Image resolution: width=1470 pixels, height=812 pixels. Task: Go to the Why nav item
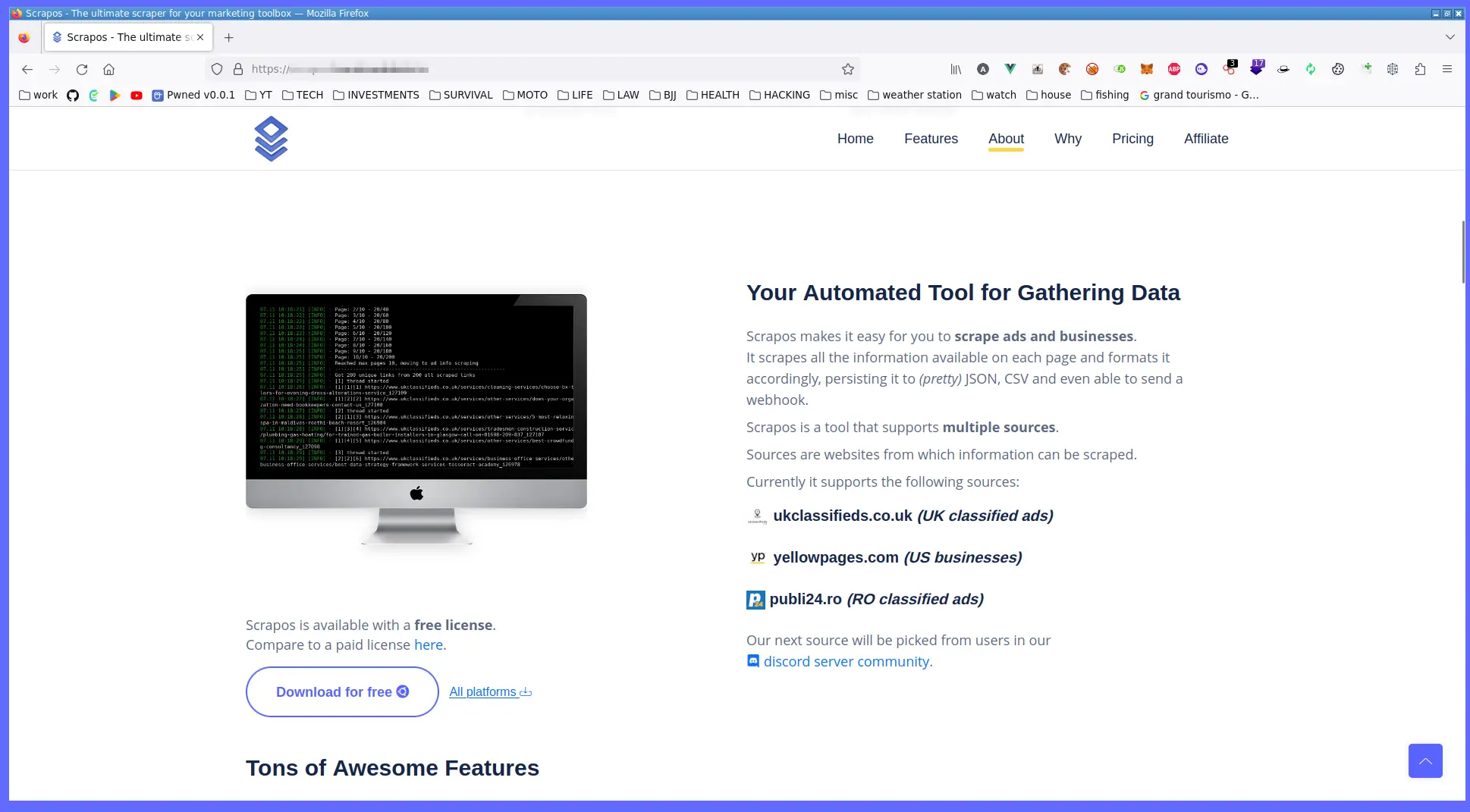1068,139
